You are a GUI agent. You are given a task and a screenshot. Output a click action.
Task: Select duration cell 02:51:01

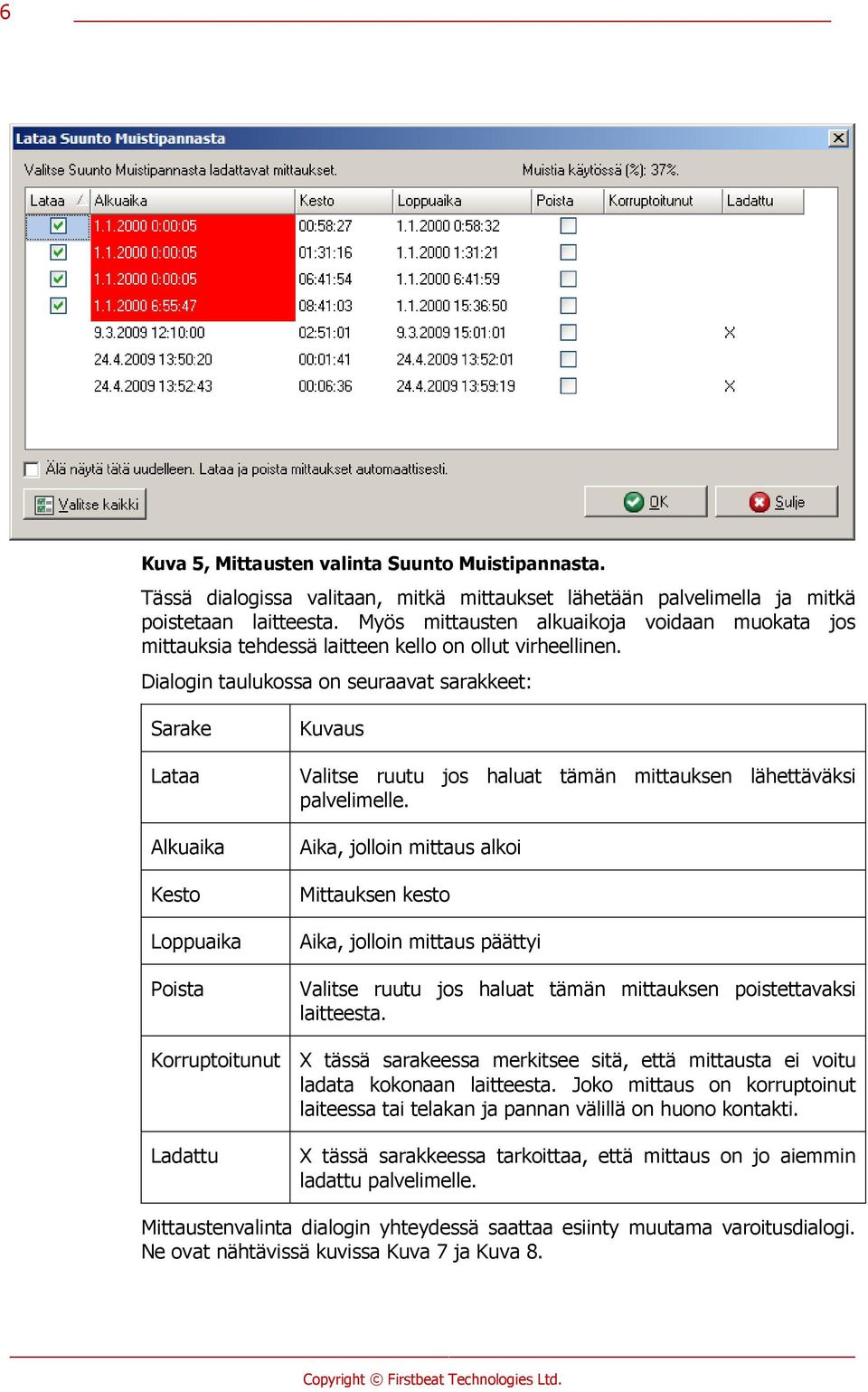click(325, 333)
